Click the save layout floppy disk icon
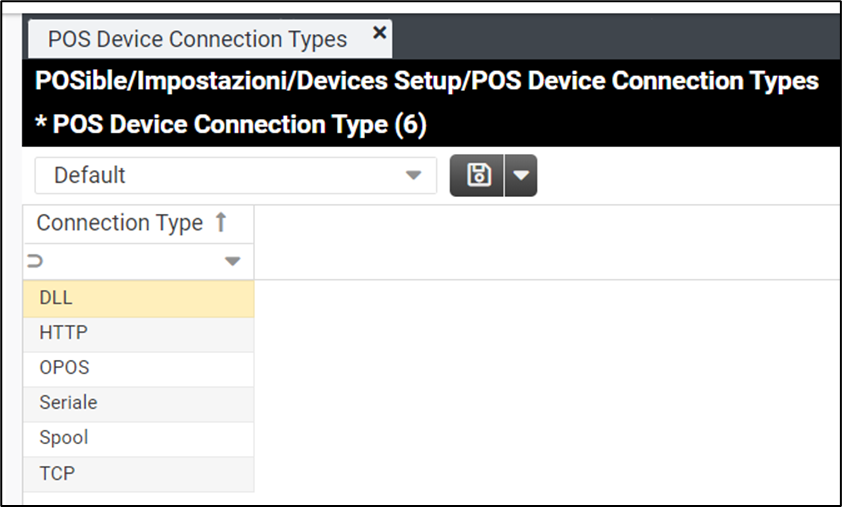The height and width of the screenshot is (507, 842). pos(478,176)
